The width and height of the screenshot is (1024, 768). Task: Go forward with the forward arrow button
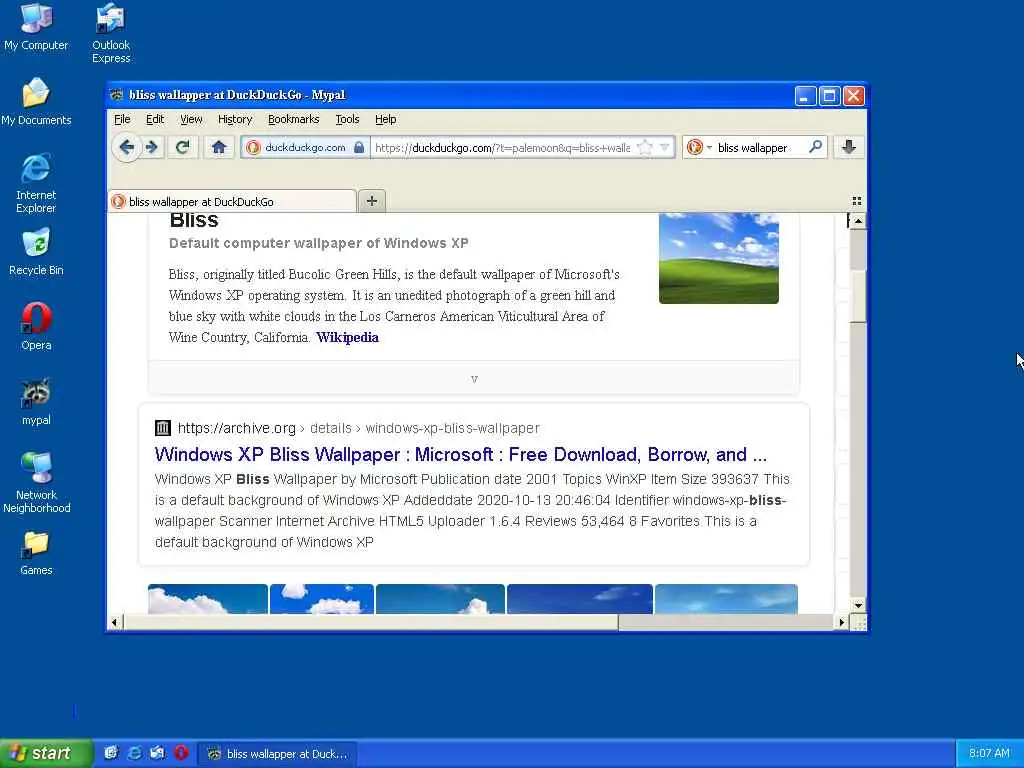(152, 148)
